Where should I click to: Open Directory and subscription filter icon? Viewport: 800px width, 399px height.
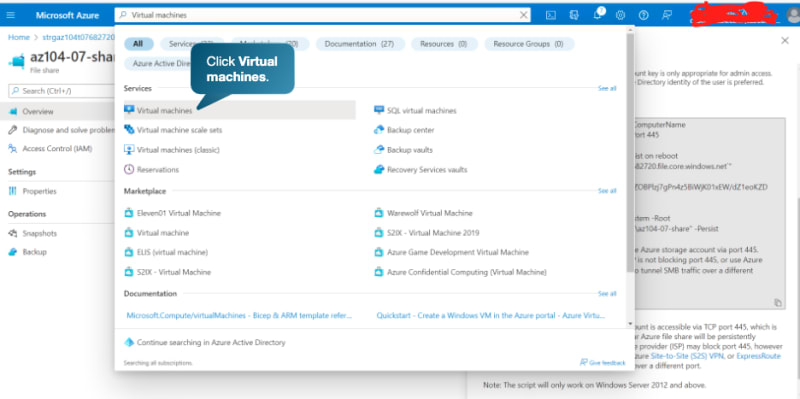point(574,15)
